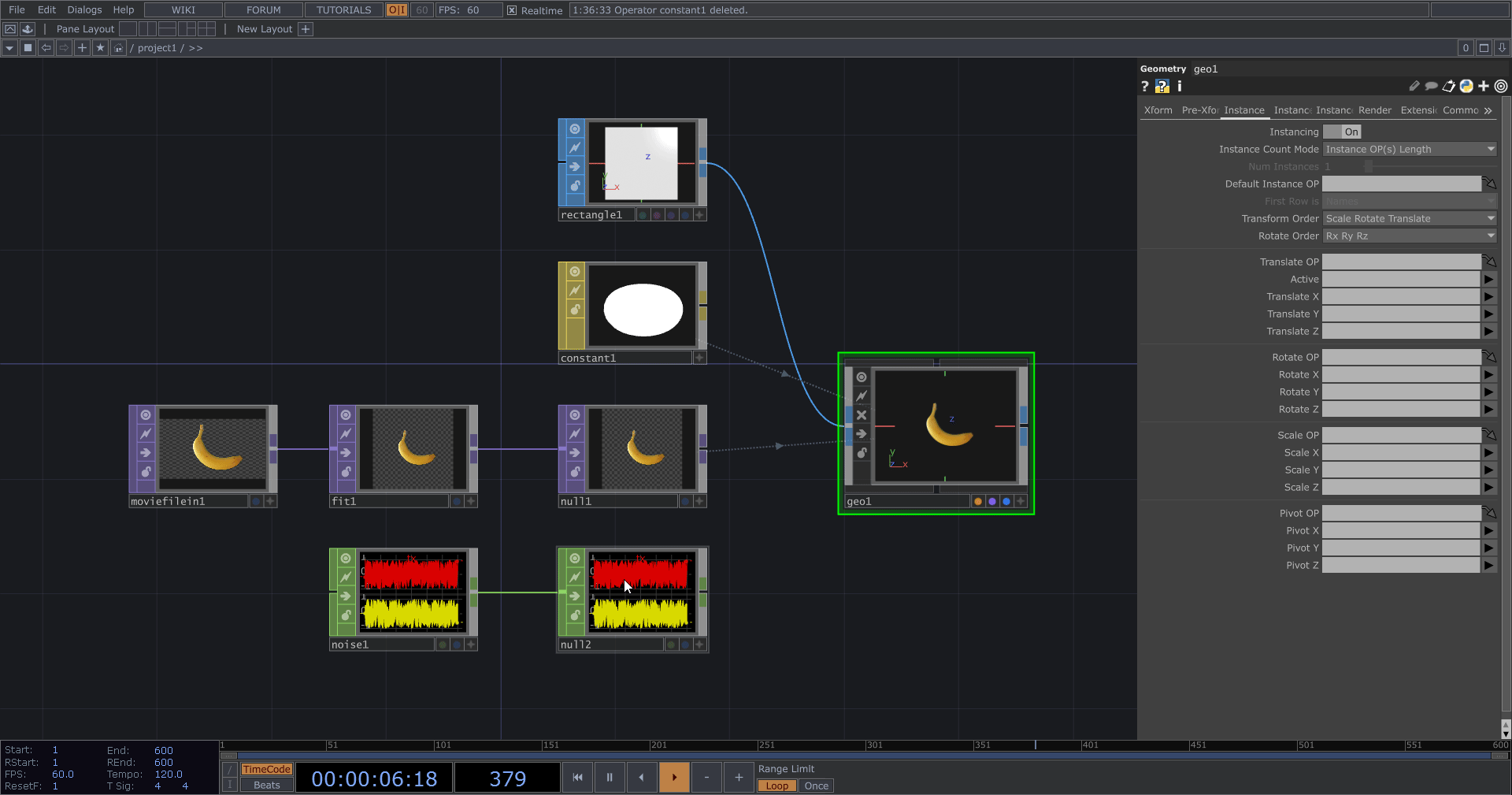Open the Instance Count Mode dropdown
Image resolution: width=1512 pixels, height=795 pixels.
(x=1409, y=149)
